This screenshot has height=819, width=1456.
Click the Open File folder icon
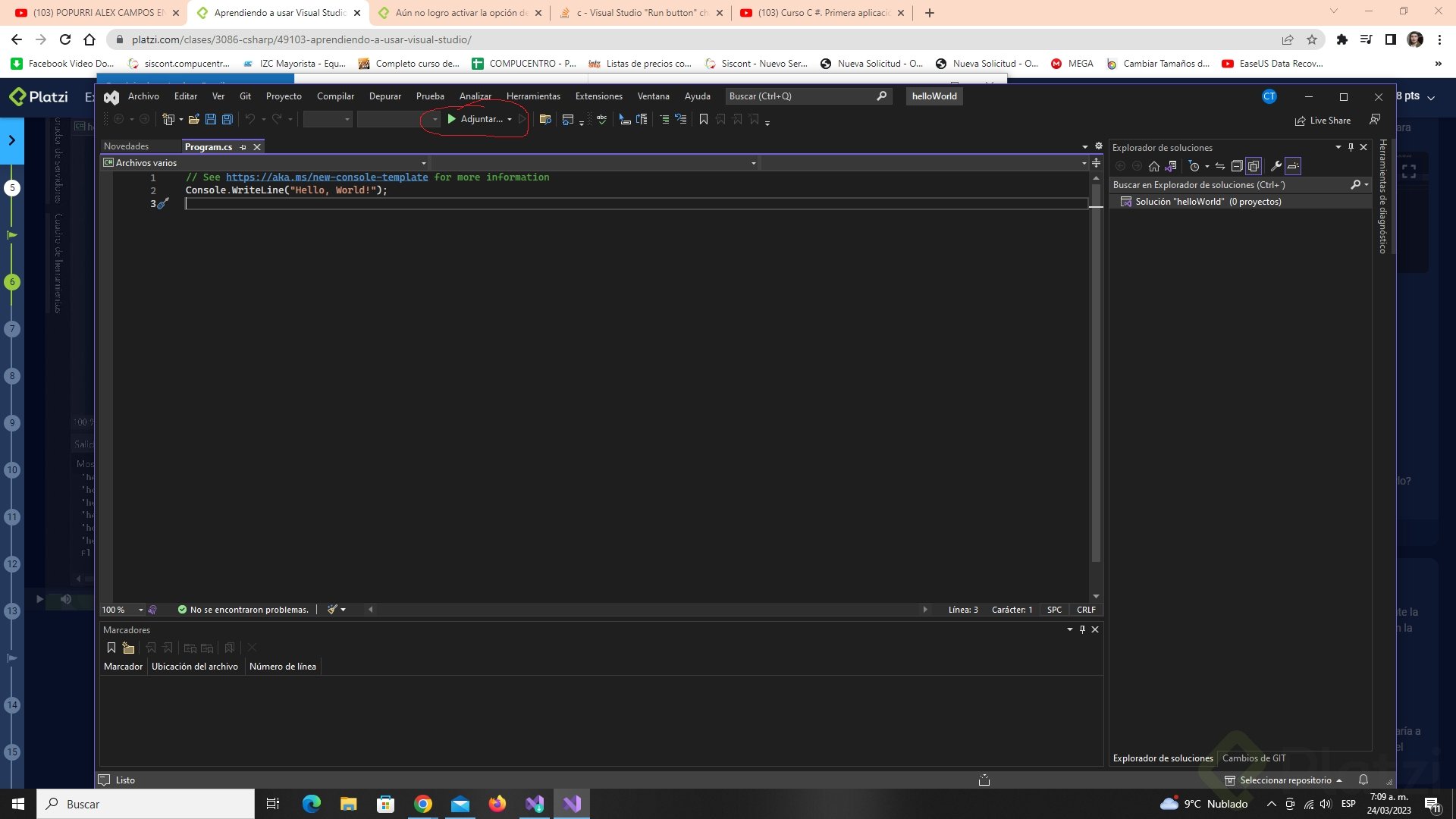point(194,119)
